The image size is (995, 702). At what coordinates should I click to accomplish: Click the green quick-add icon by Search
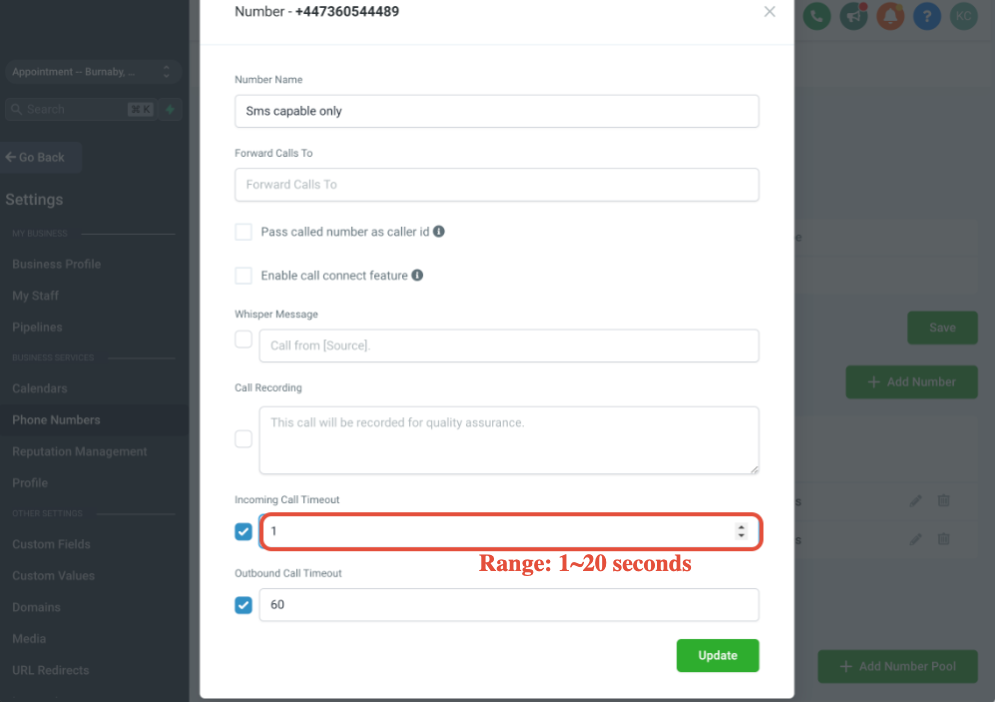170,109
